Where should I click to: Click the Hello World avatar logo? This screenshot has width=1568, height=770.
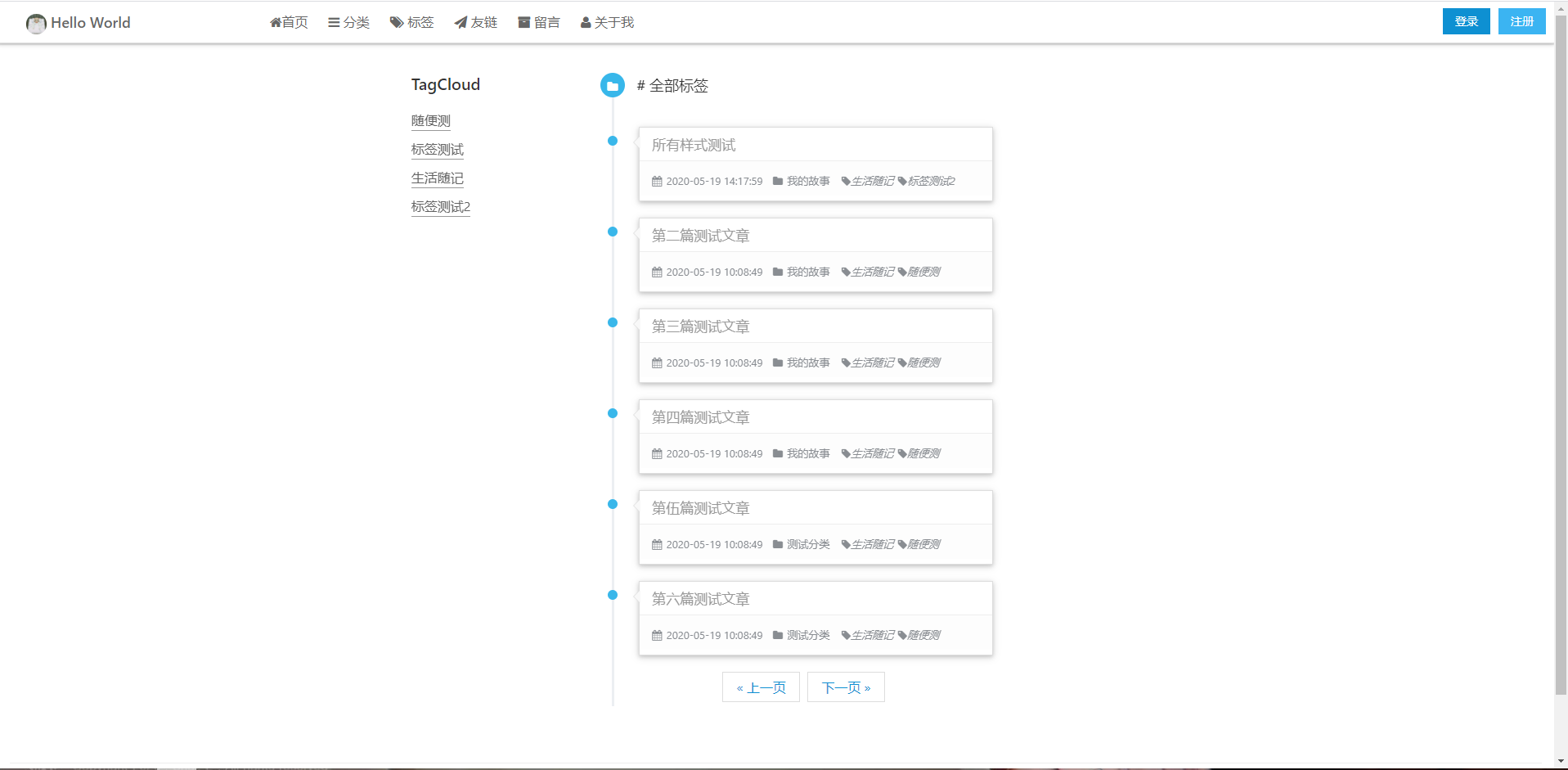36,23
